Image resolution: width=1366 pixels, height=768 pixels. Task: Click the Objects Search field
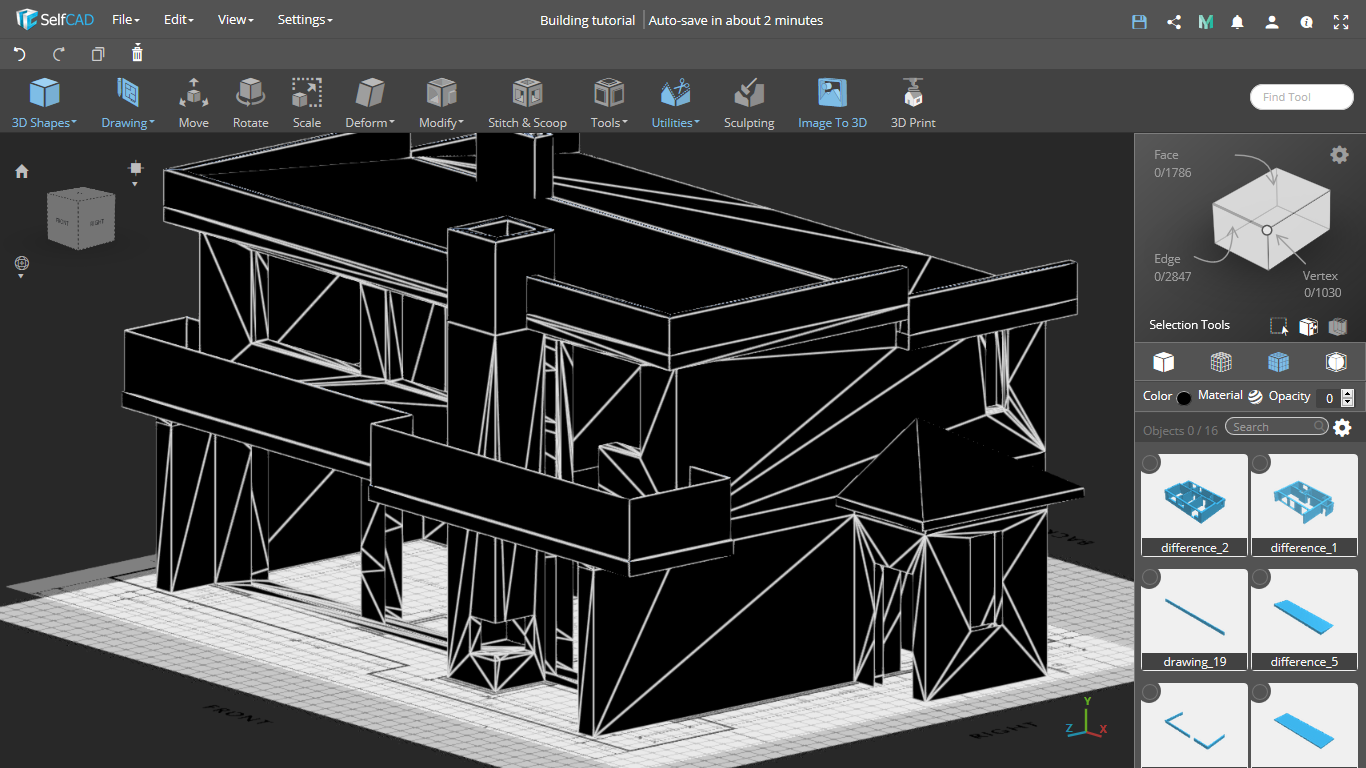point(1277,427)
